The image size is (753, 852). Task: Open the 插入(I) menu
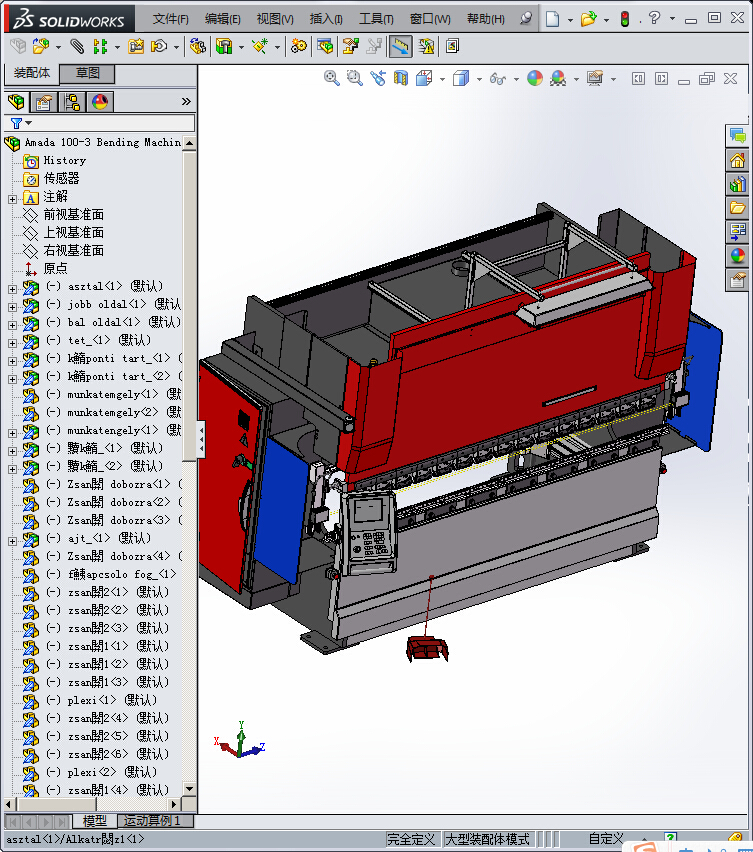[x=326, y=19]
